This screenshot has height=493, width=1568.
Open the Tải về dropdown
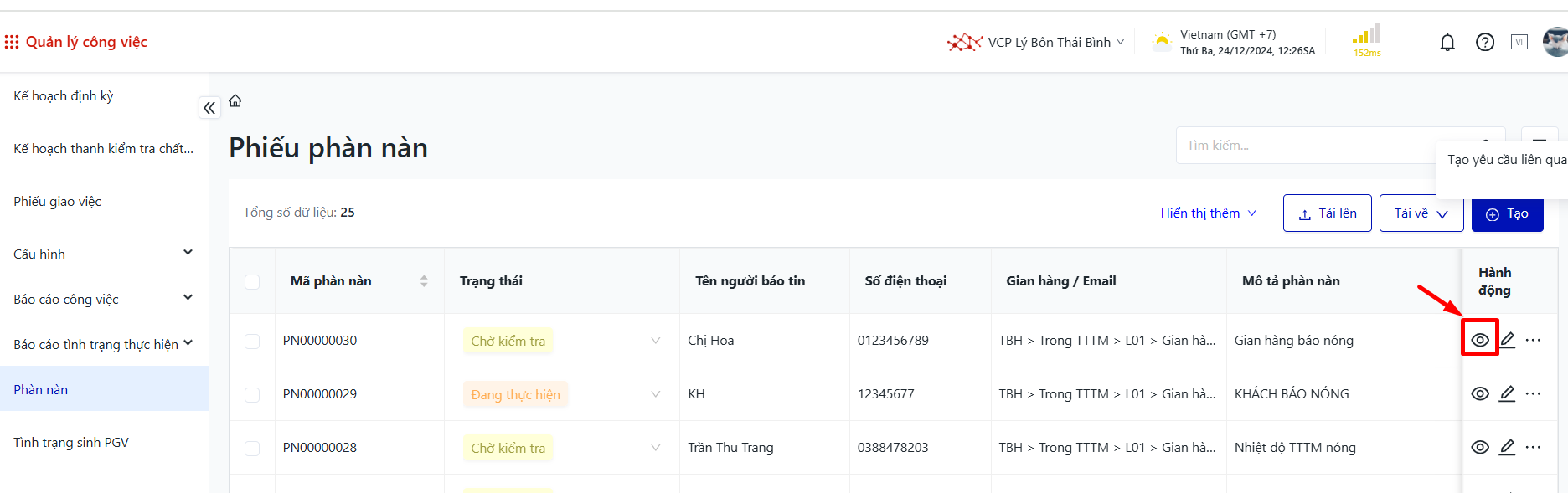1421,213
